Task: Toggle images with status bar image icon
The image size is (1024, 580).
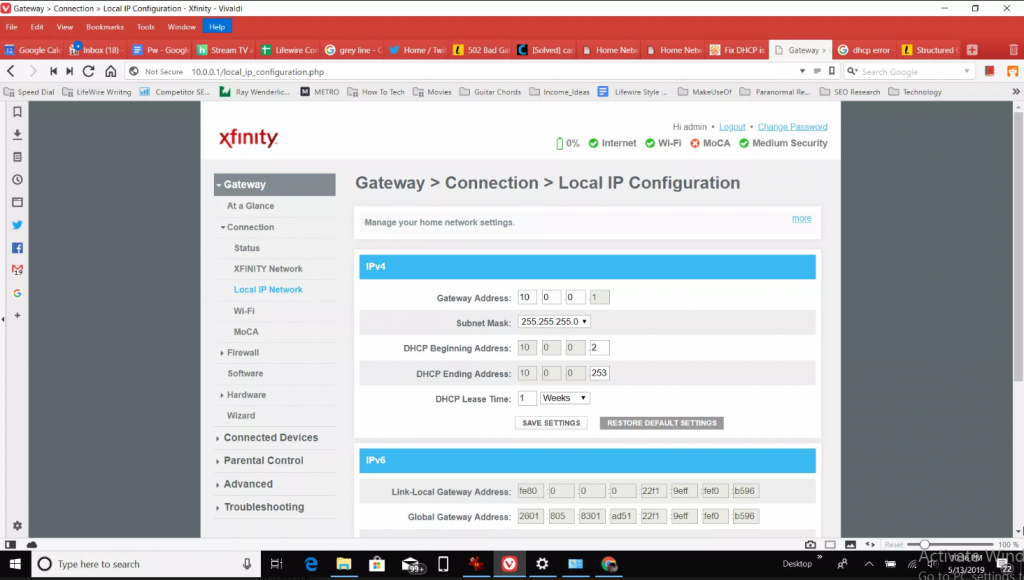Action: tap(850, 544)
